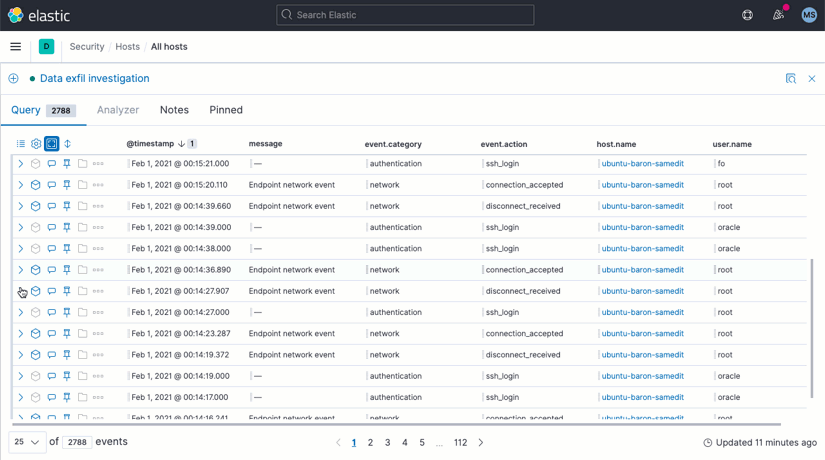Pin the 00:15:21.000 event

tap(67, 164)
